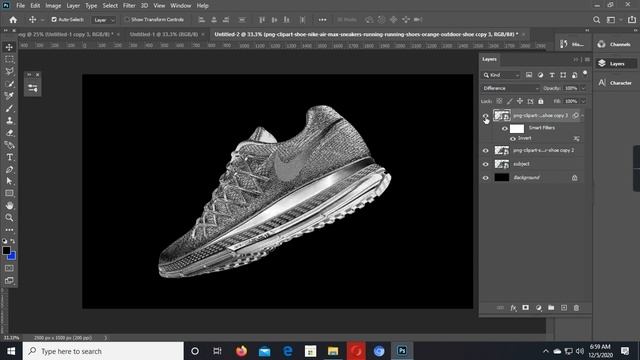The width and height of the screenshot is (640, 360).
Task: Click the blue background color swatch
Action: (x=12, y=256)
